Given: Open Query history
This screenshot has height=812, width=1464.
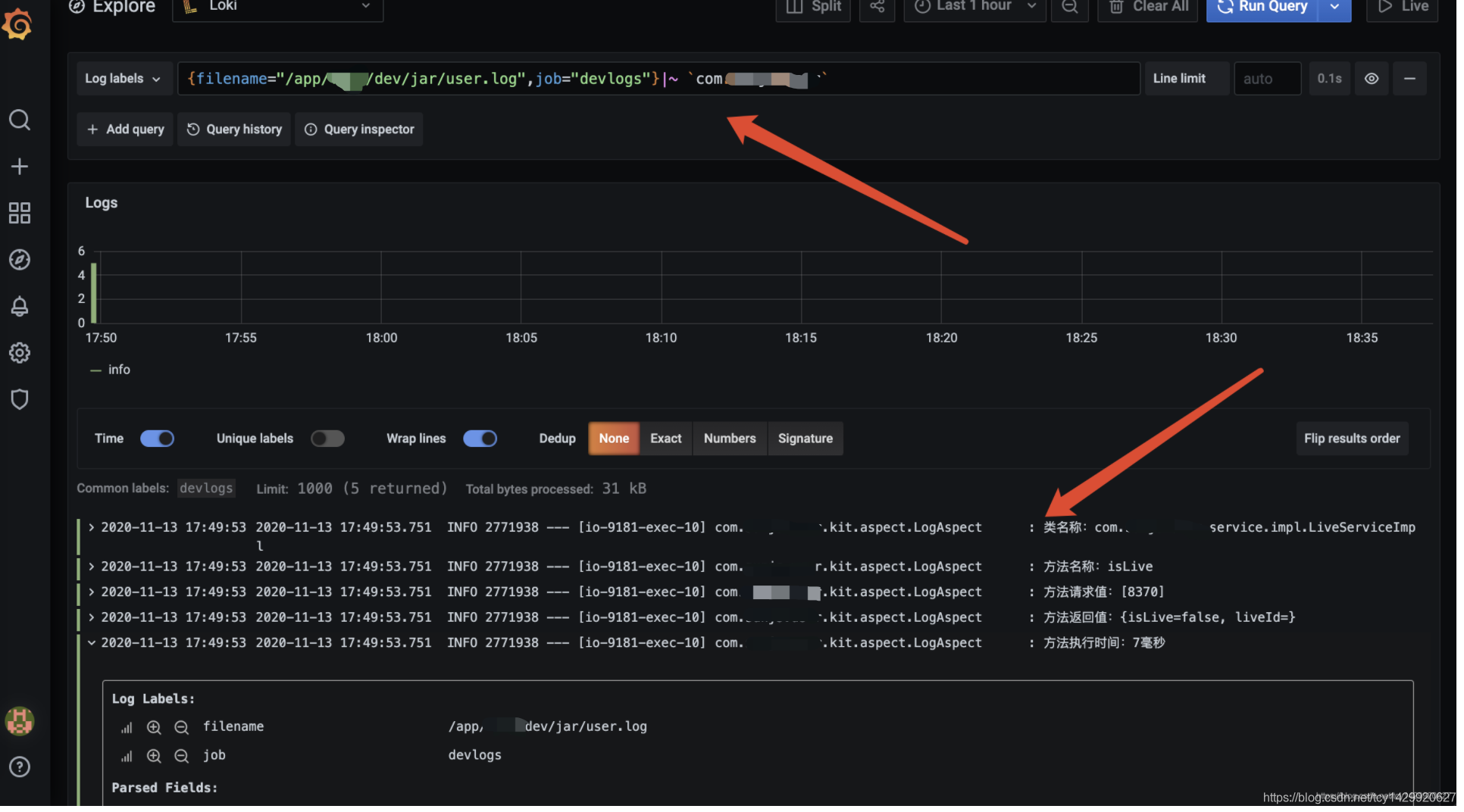Looking at the screenshot, I should tap(235, 130).
